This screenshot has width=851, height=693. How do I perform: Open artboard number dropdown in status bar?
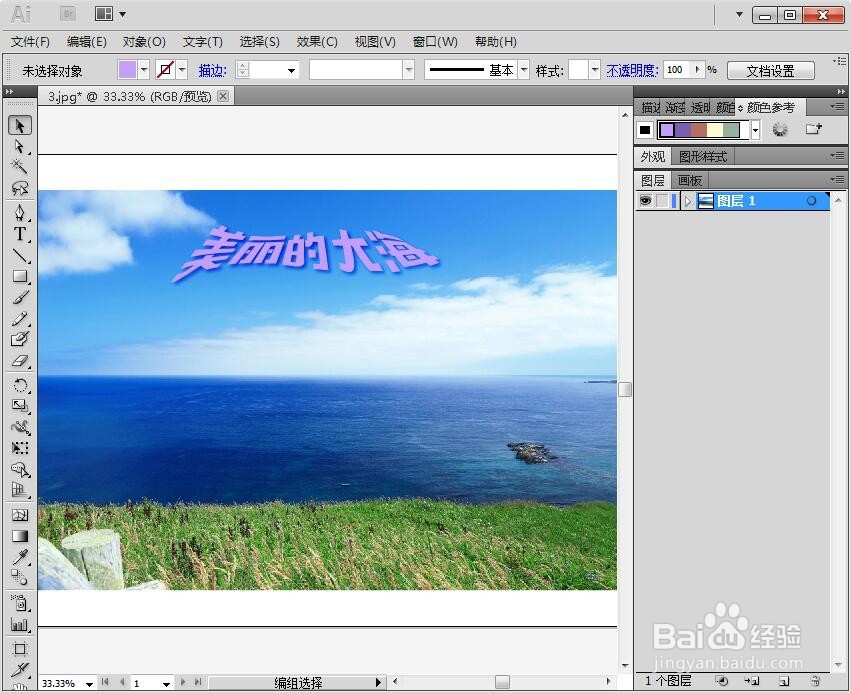pos(166,684)
